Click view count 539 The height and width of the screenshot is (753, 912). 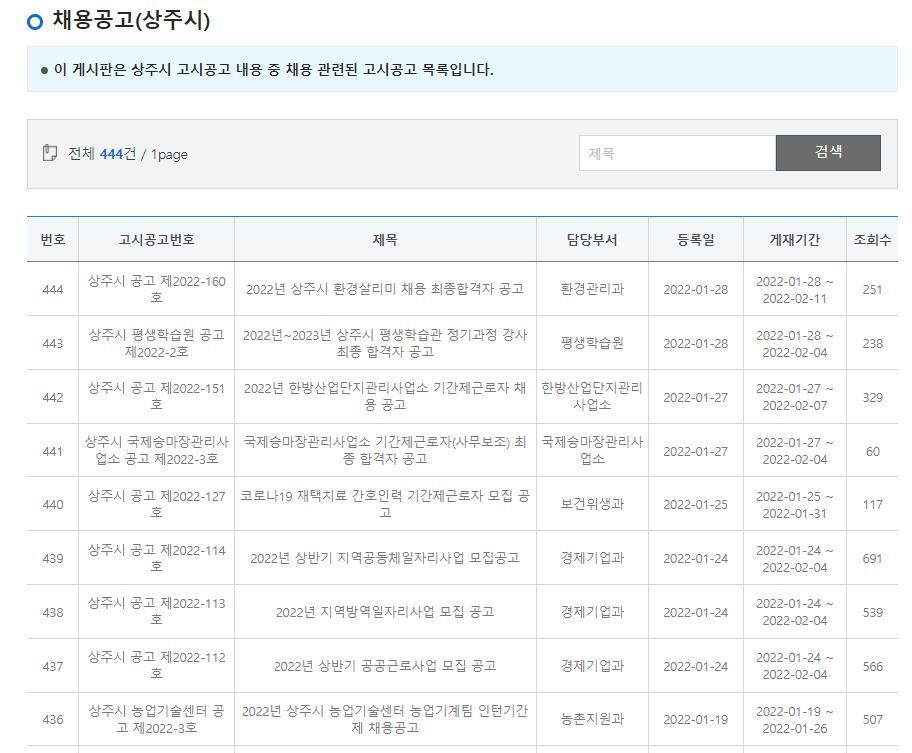872,613
